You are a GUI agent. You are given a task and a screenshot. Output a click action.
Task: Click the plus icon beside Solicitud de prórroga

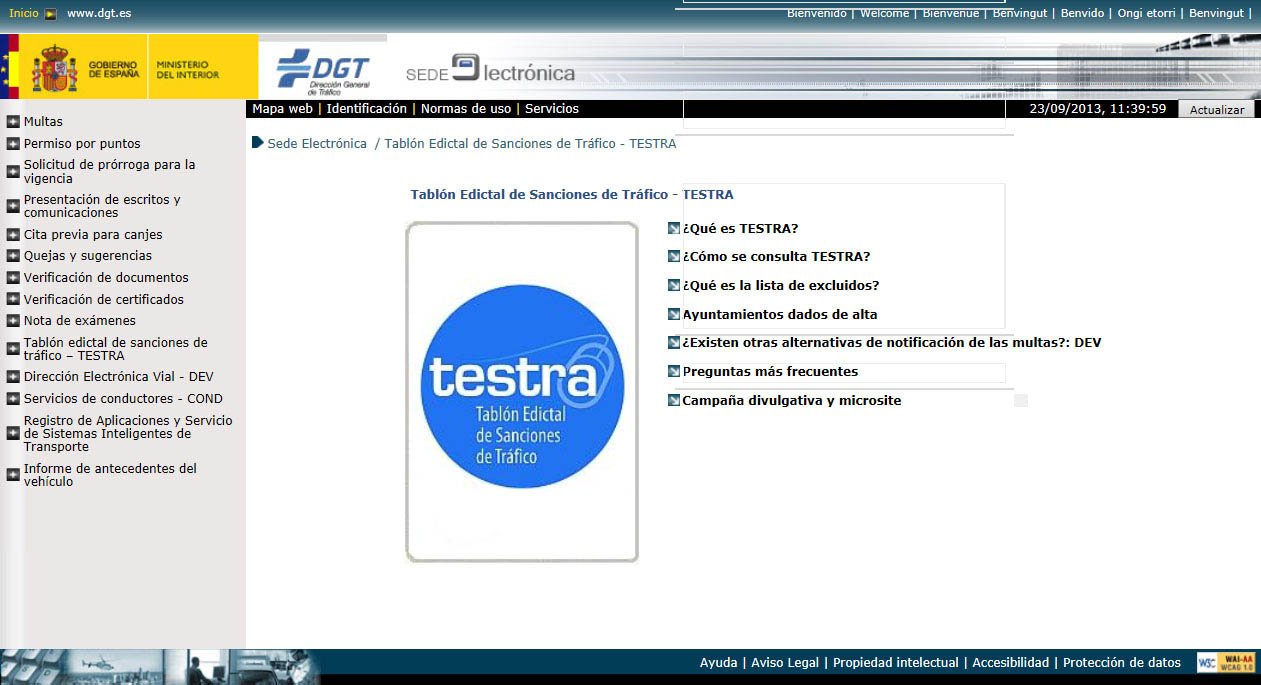(x=13, y=171)
